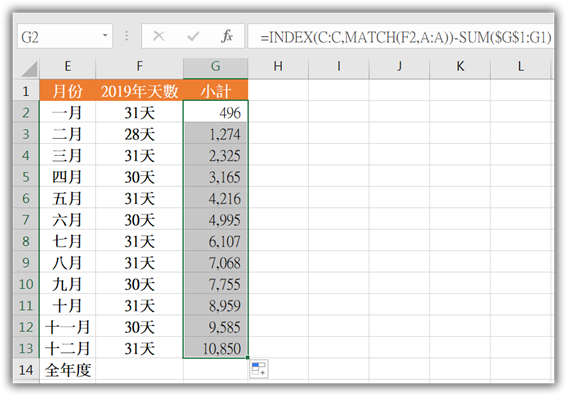Select cell containing 十一月
This screenshot has height=396, width=567.
pyautogui.click(x=67, y=327)
